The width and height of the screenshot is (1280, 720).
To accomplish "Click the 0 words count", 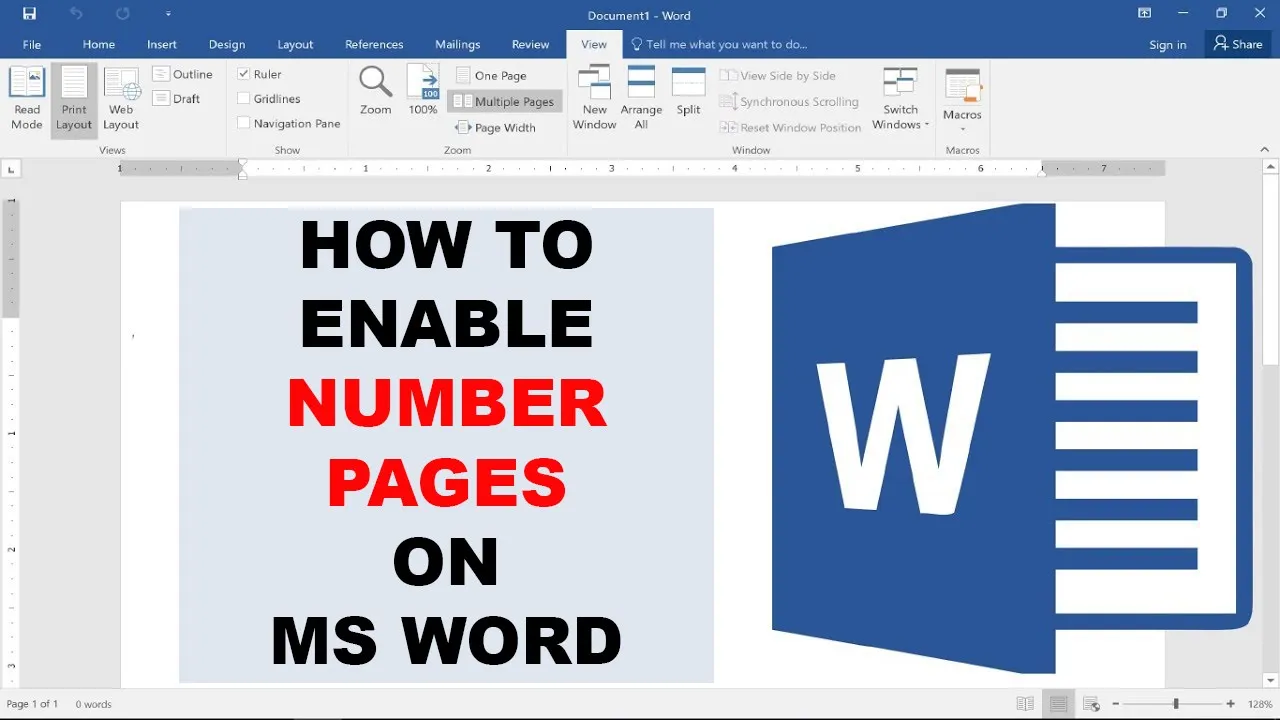I will click(x=94, y=704).
